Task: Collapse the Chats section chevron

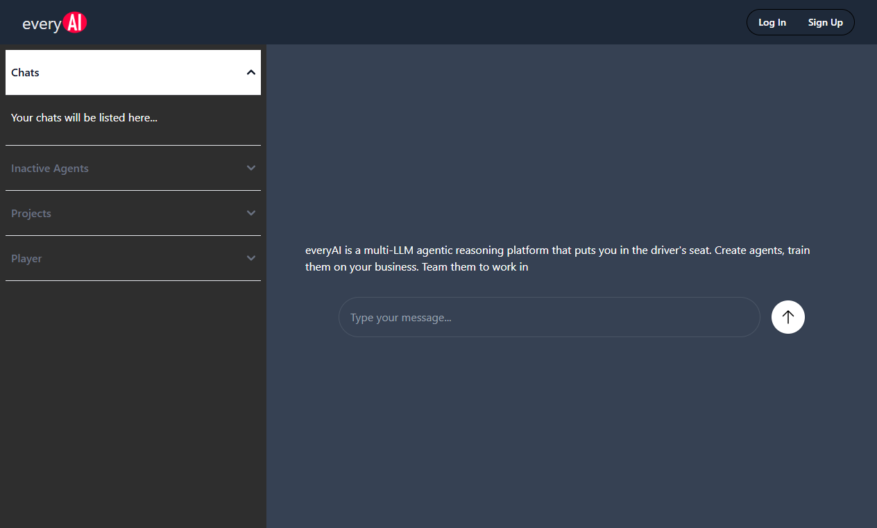Action: [251, 72]
